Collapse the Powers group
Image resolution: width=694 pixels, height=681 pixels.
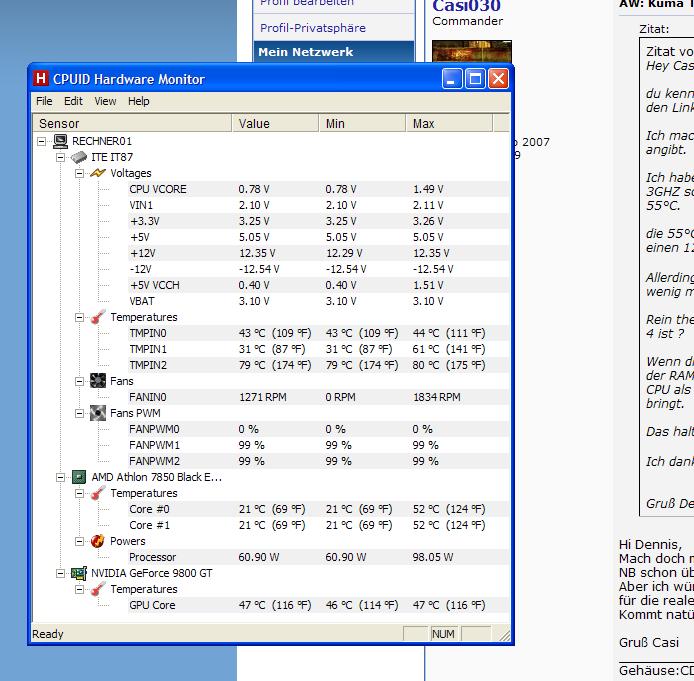point(80,541)
